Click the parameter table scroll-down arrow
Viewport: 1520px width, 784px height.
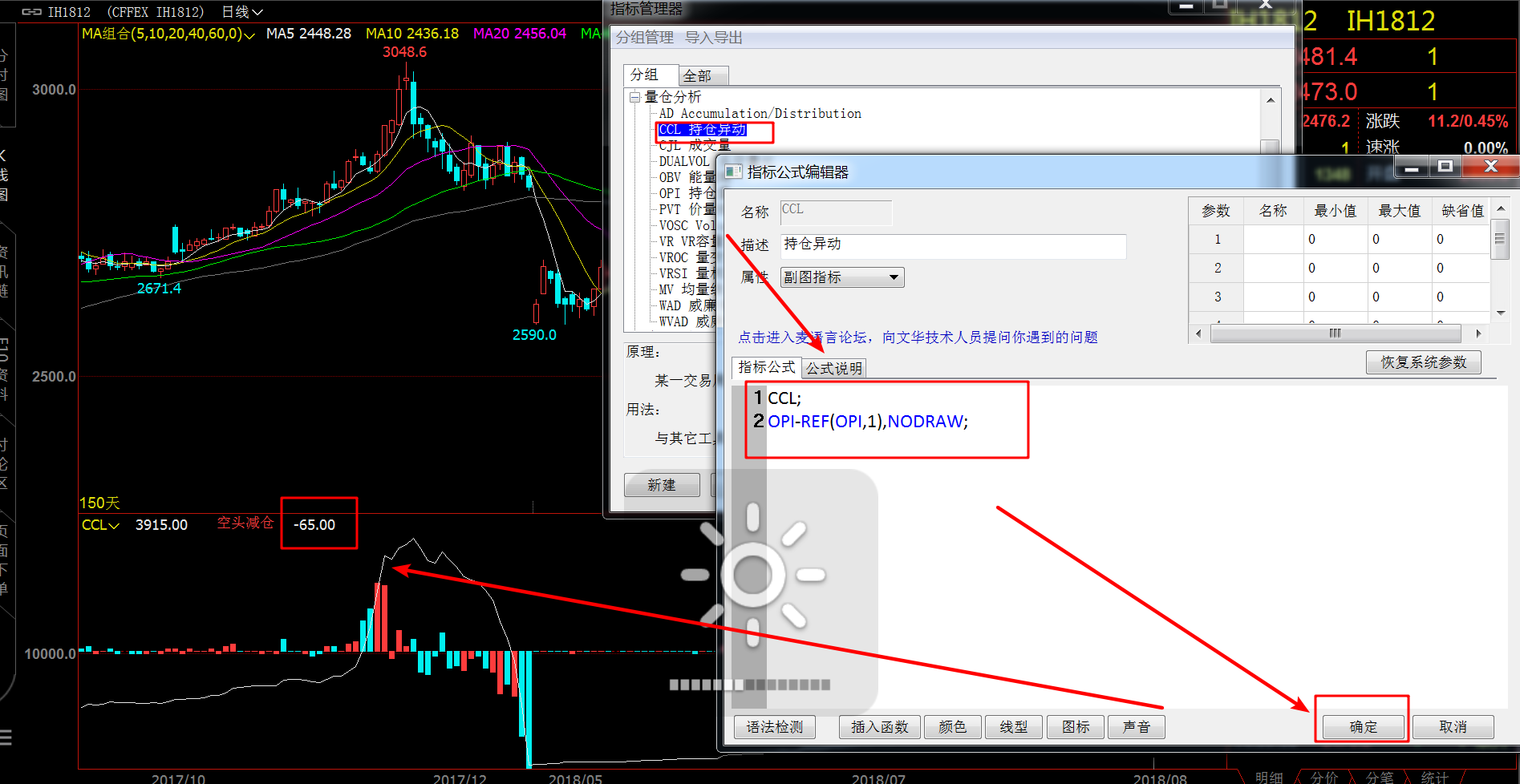(1501, 313)
